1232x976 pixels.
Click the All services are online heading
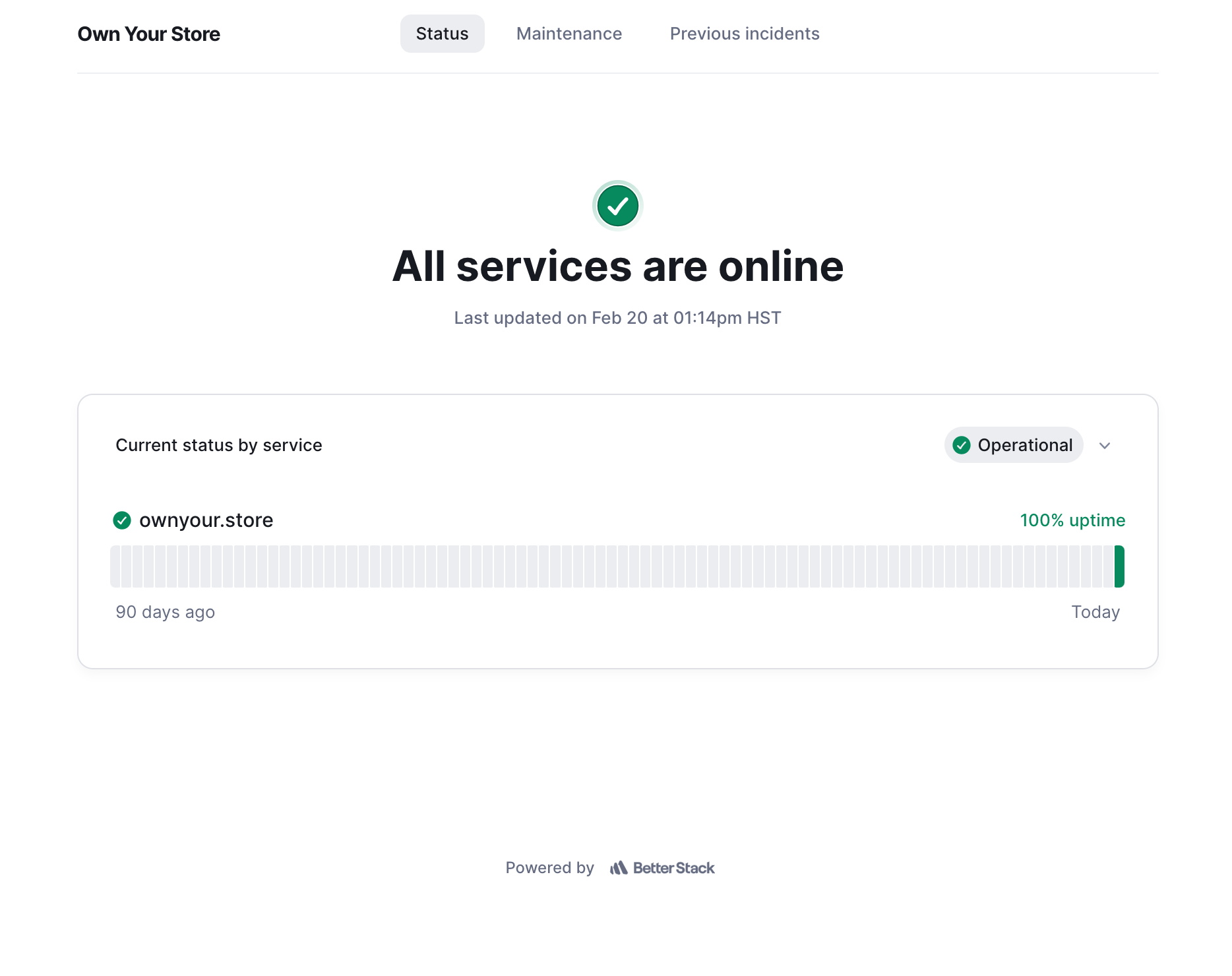(617, 266)
